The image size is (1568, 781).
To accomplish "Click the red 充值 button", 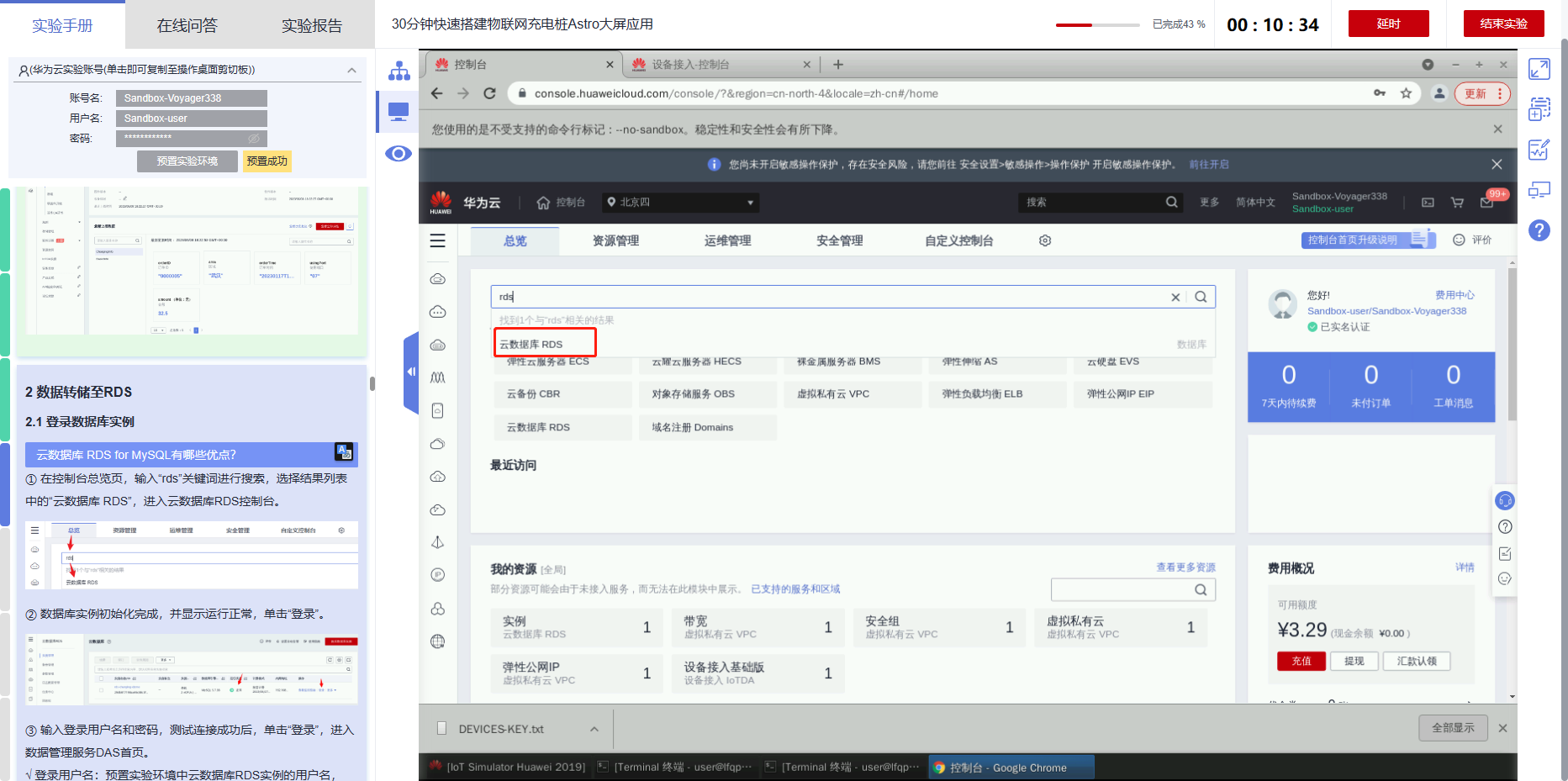I will pos(1301,661).
